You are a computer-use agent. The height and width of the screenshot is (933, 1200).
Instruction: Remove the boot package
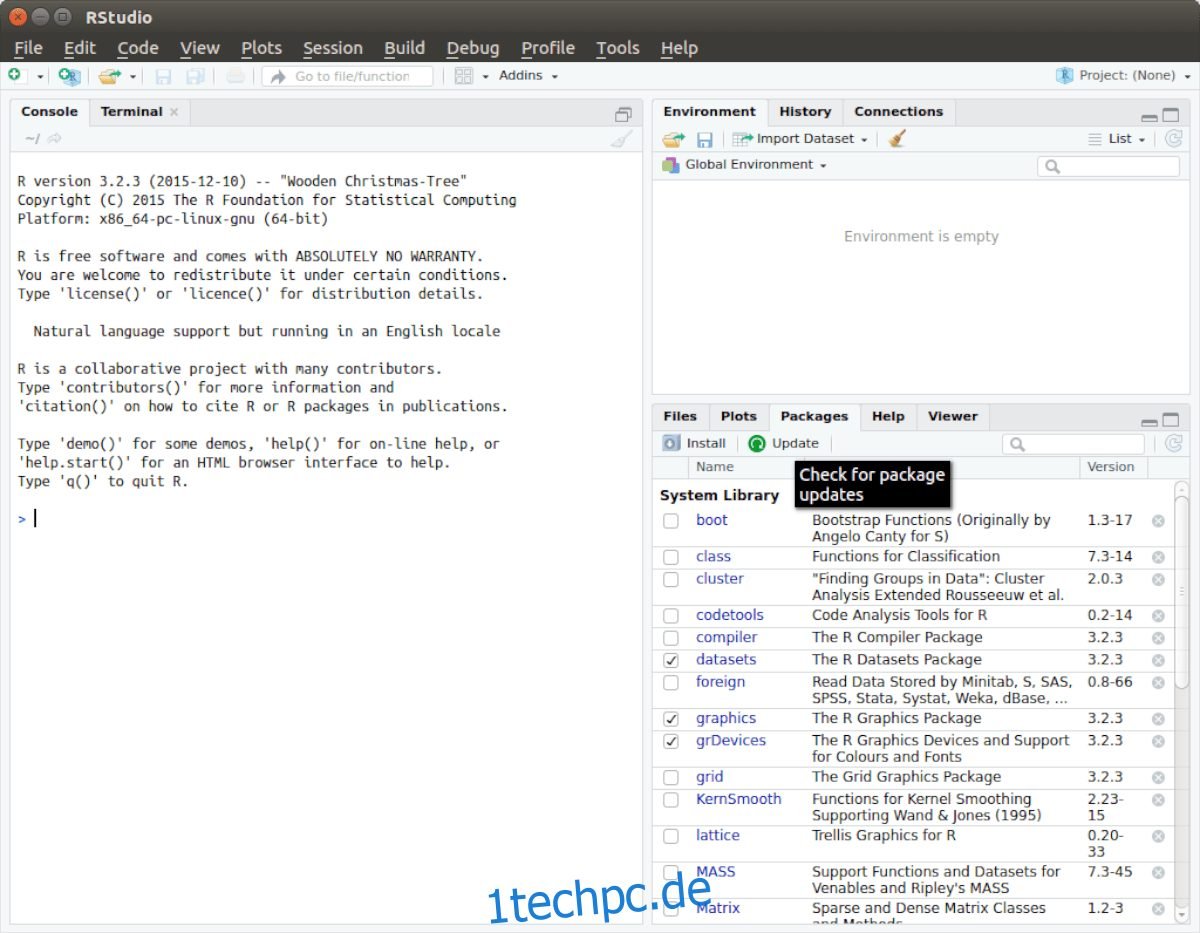pyautogui.click(x=1158, y=521)
